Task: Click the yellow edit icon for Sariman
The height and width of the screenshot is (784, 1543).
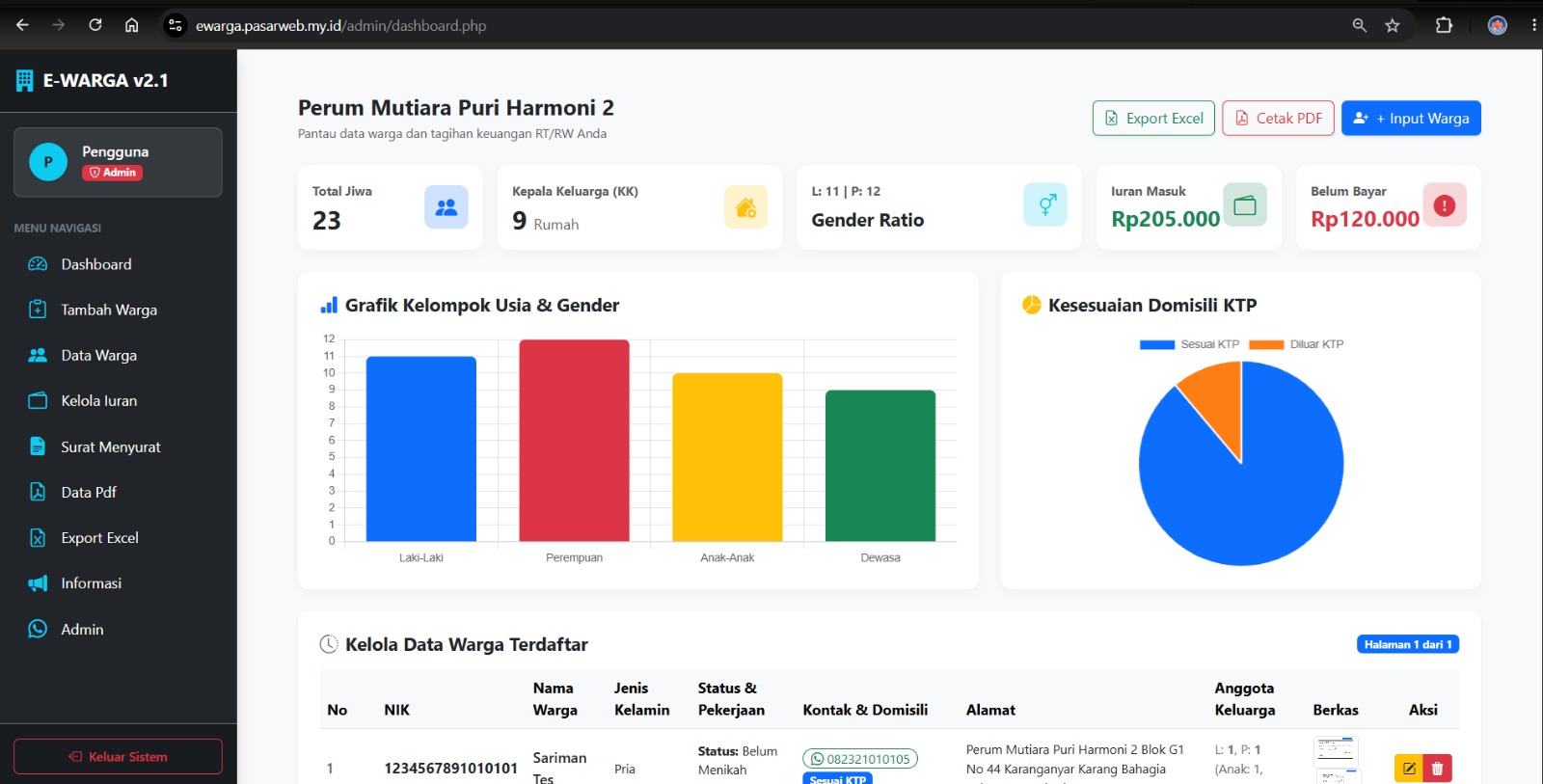Action: click(1409, 769)
